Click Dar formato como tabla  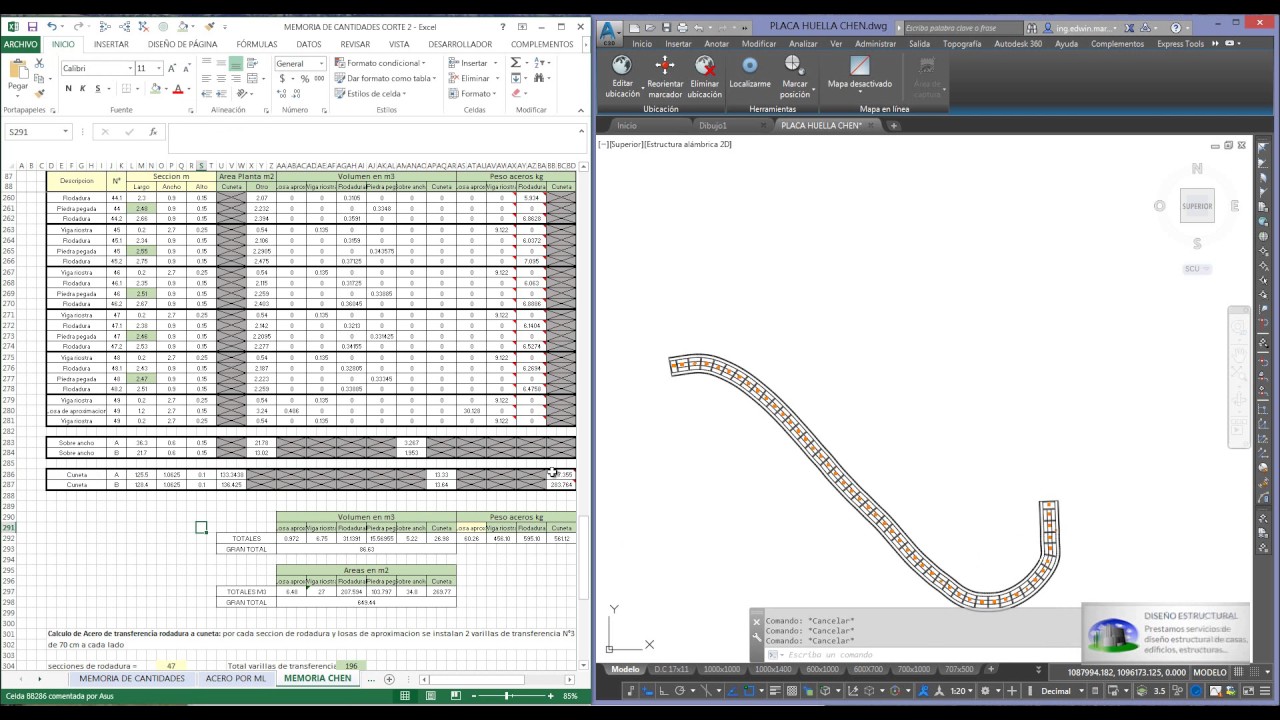pos(385,78)
